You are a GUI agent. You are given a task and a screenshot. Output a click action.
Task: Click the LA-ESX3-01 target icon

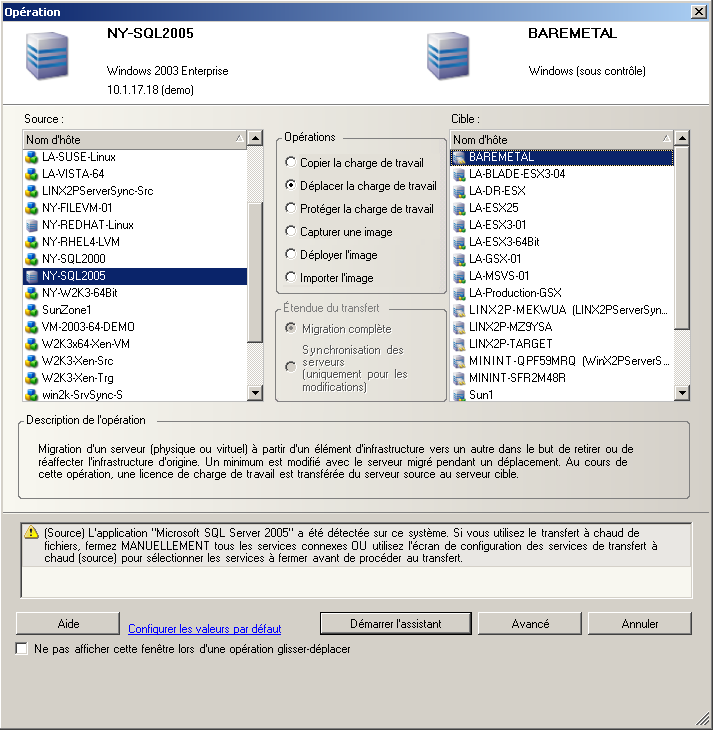(x=459, y=225)
